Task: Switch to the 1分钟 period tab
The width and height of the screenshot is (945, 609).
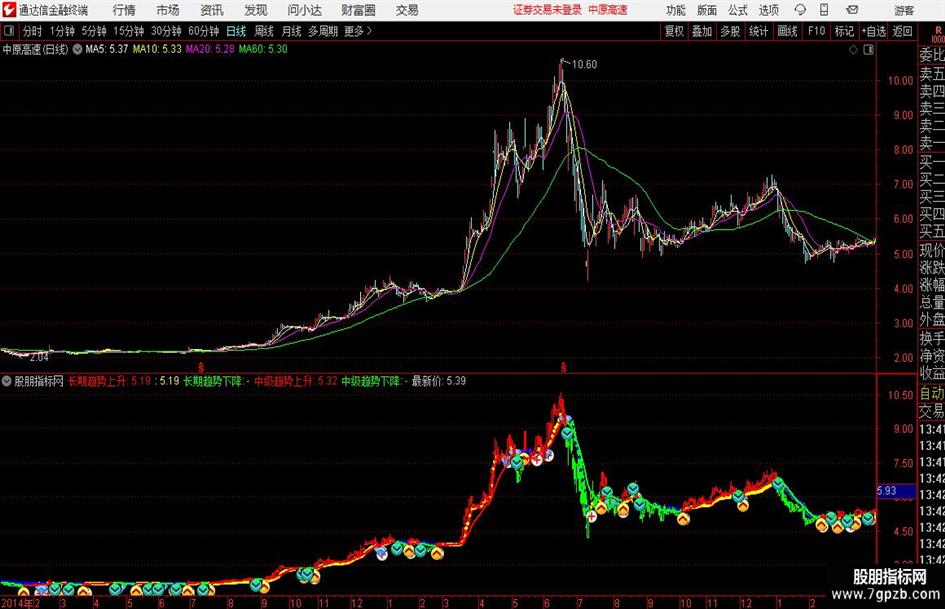Action: coord(61,31)
